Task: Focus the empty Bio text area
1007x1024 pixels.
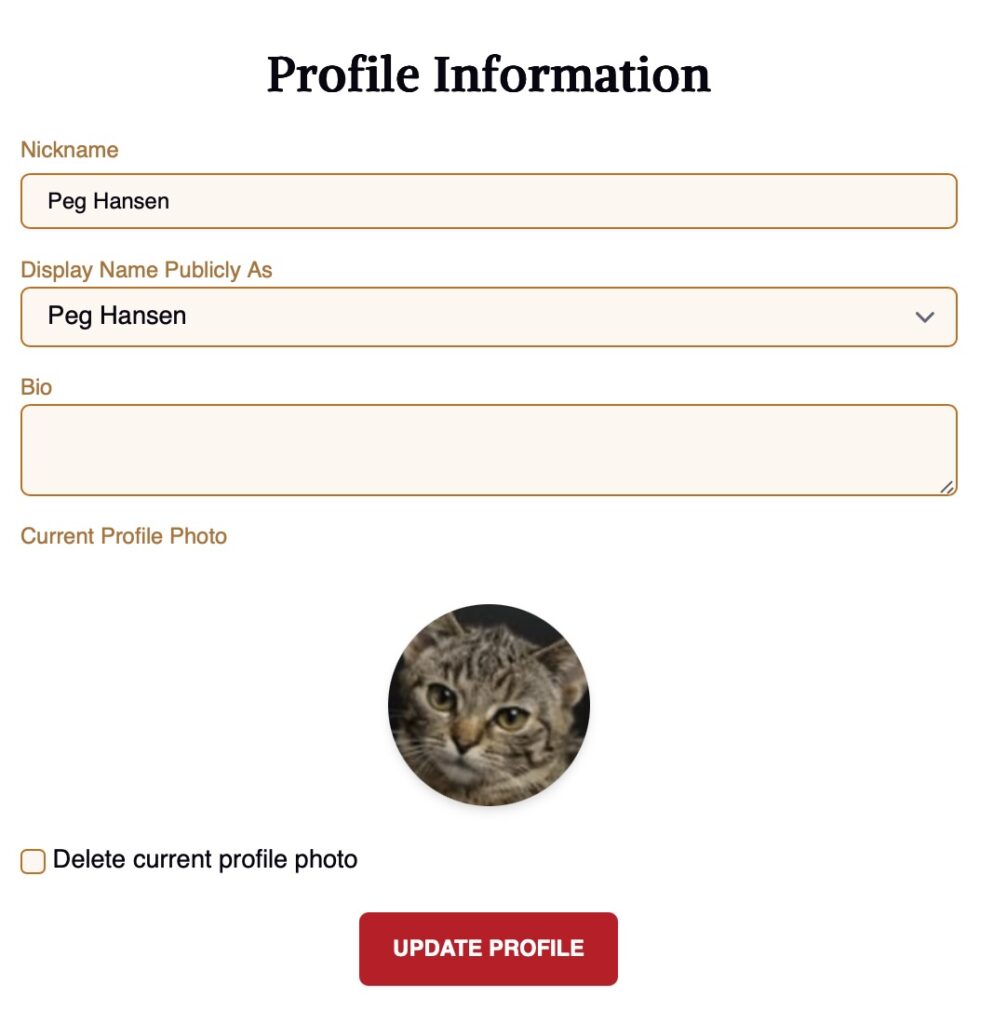Action: (488, 449)
